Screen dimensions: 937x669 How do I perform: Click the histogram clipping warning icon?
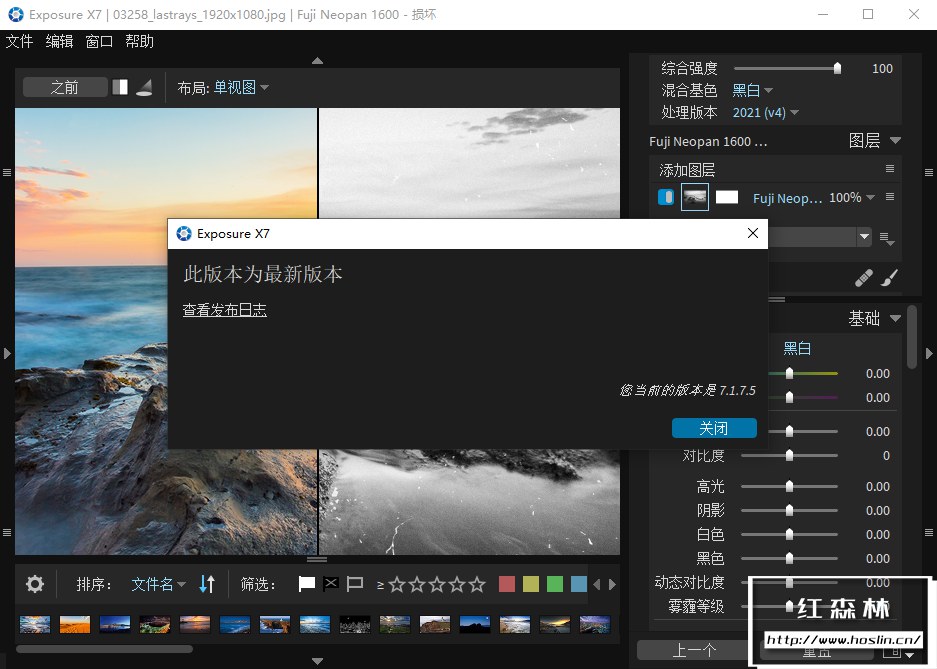[x=144, y=87]
